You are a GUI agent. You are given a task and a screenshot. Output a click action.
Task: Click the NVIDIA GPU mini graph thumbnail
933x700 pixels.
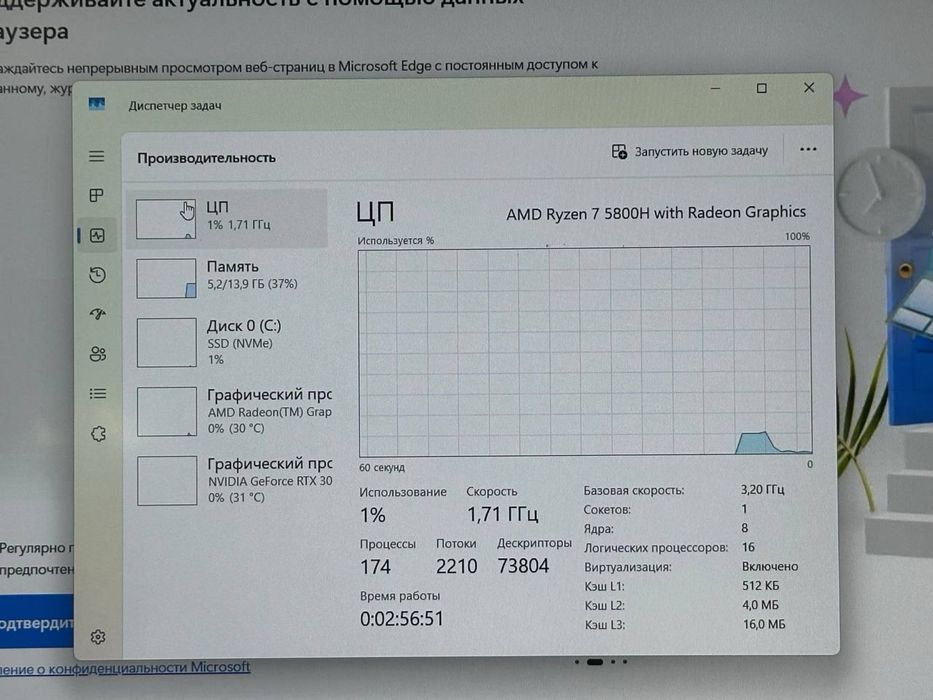coord(167,480)
